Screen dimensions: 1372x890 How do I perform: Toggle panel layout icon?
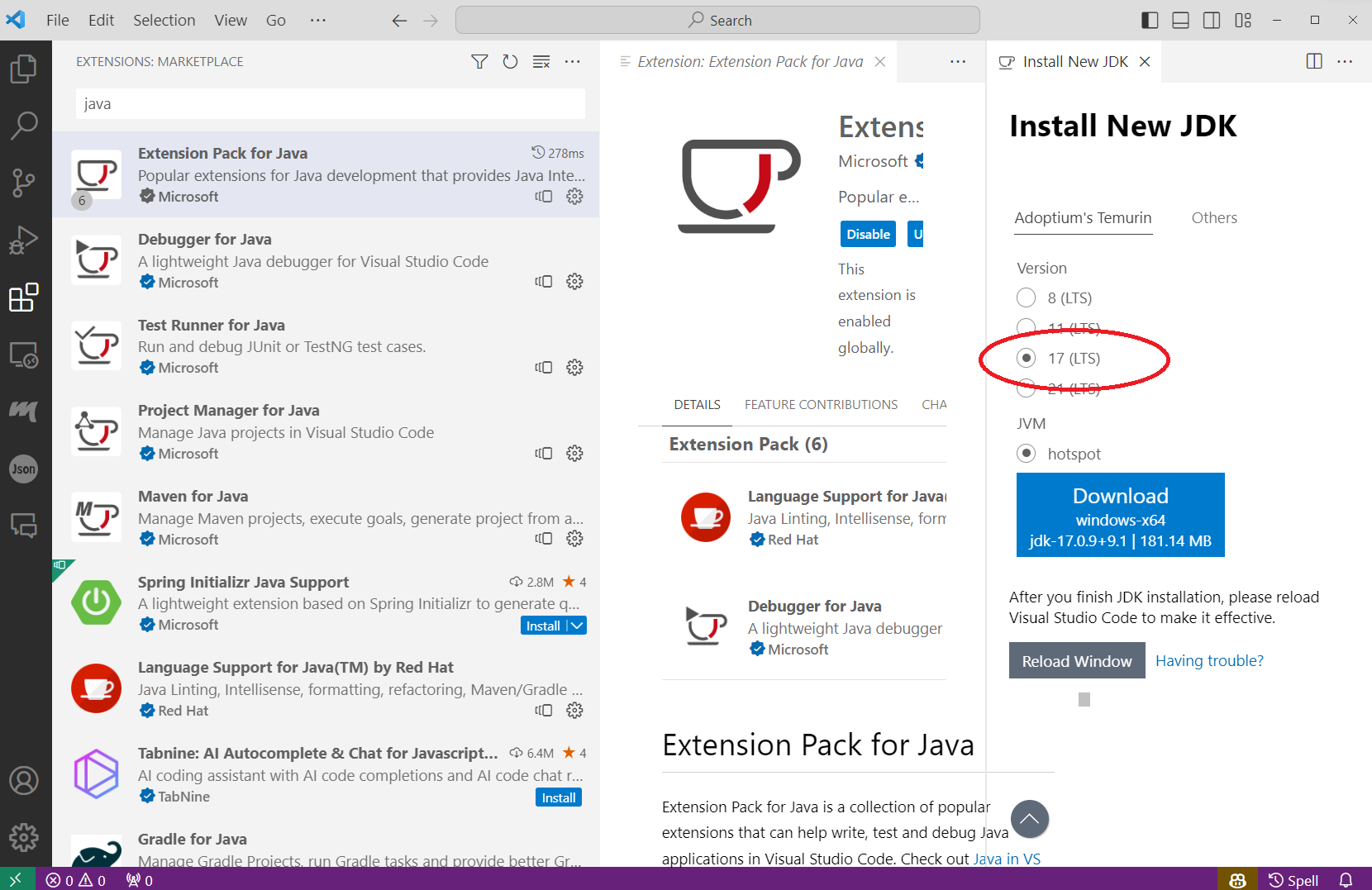[x=1180, y=20]
